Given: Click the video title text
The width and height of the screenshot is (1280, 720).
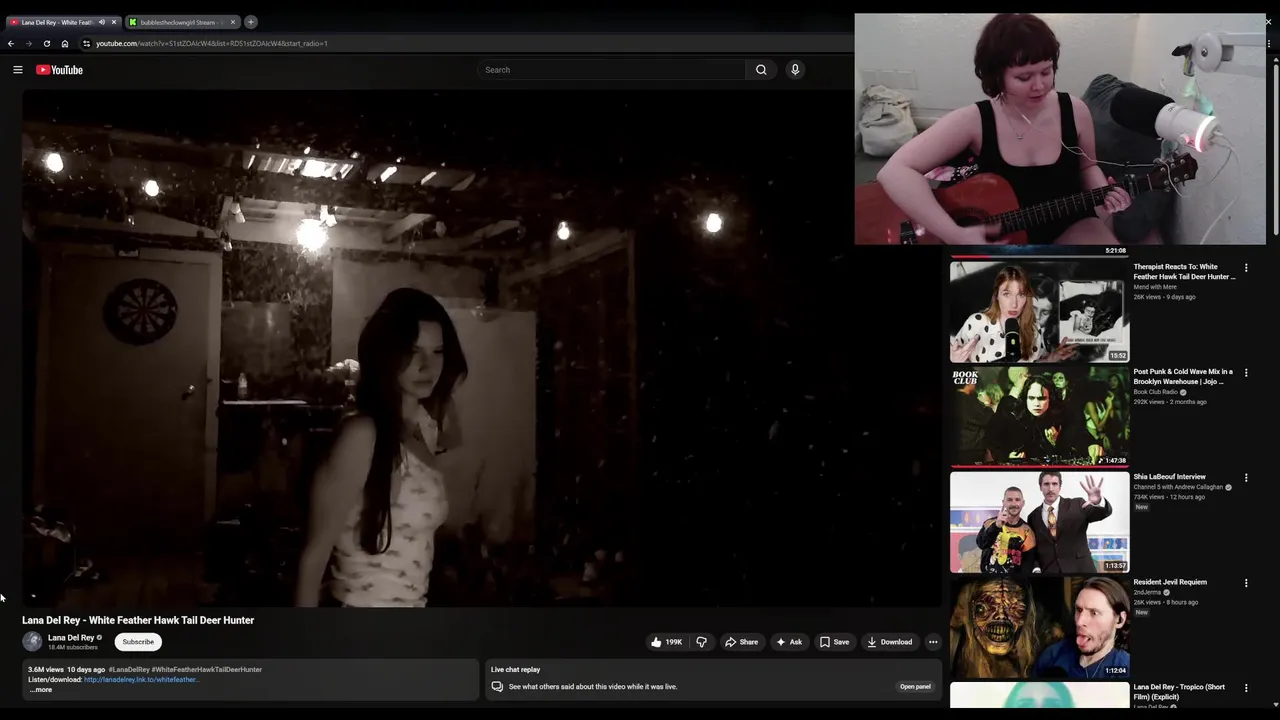Looking at the screenshot, I should coord(138,620).
